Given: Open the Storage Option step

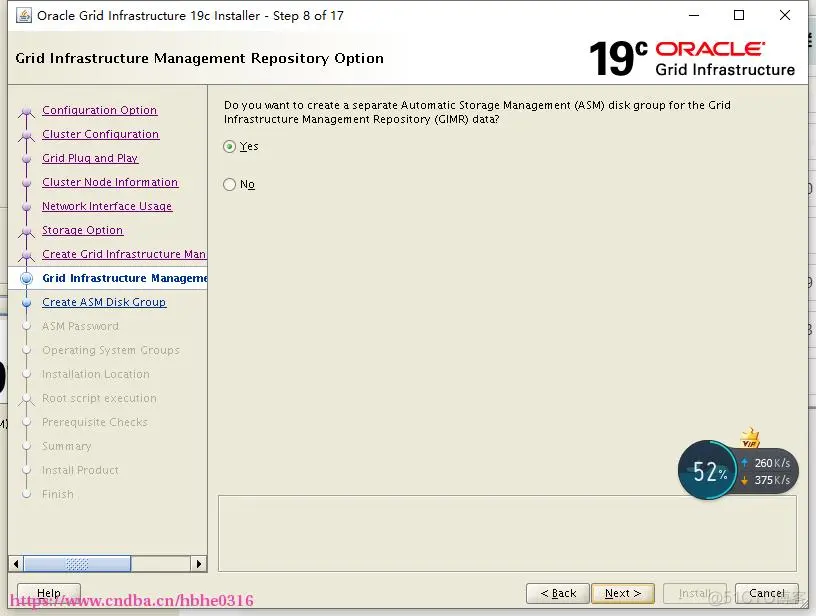Looking at the screenshot, I should click(x=82, y=230).
